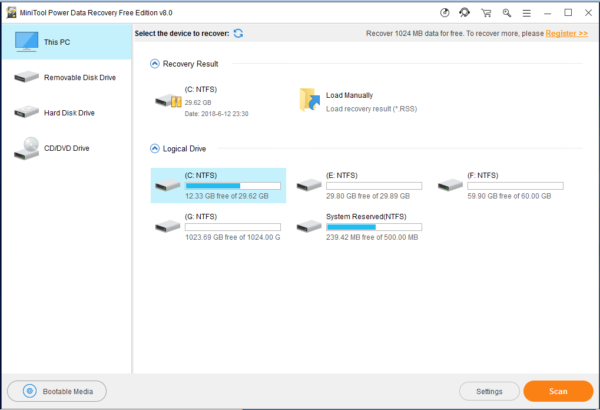600x410 pixels.
Task: Click the E: drive usage bar
Action: coord(374,186)
